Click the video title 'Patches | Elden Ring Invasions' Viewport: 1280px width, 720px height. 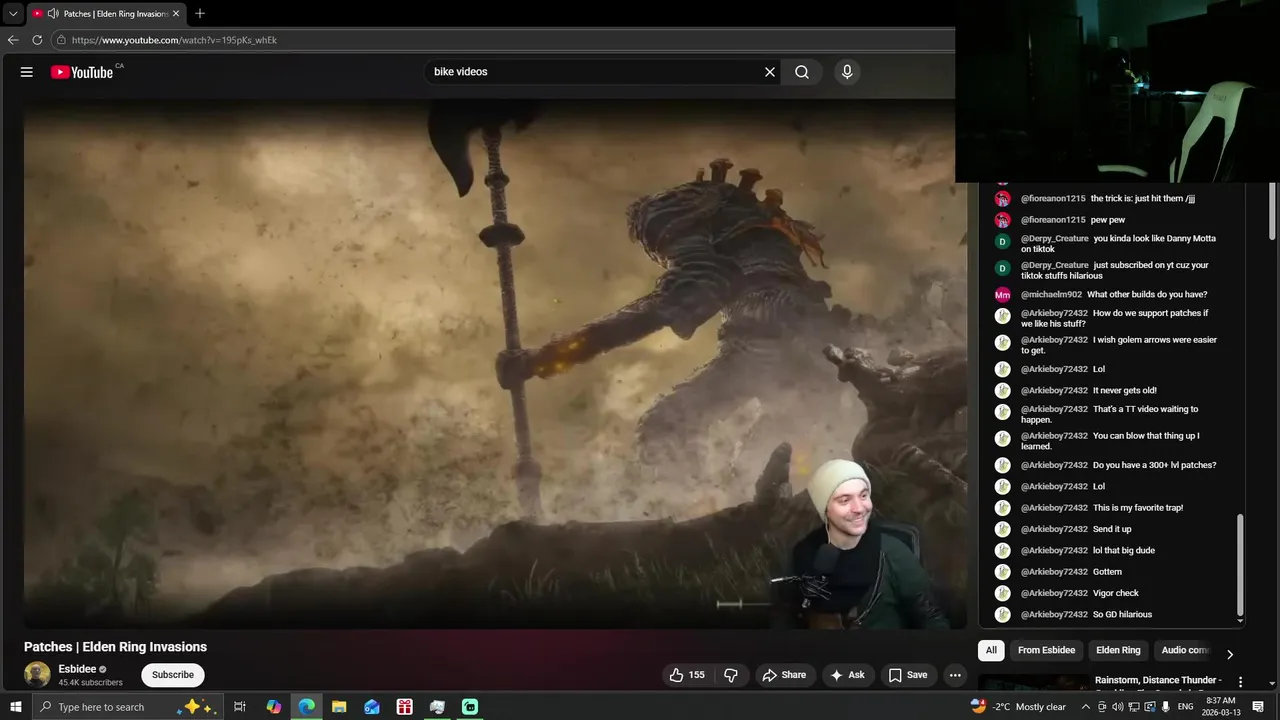click(115, 647)
